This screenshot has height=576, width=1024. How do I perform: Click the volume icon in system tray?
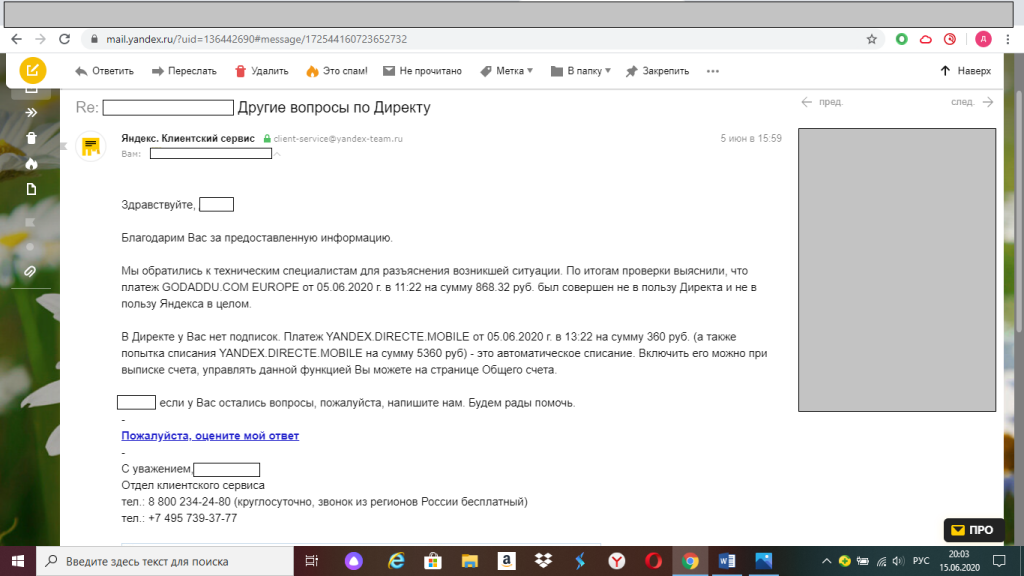[899, 561]
